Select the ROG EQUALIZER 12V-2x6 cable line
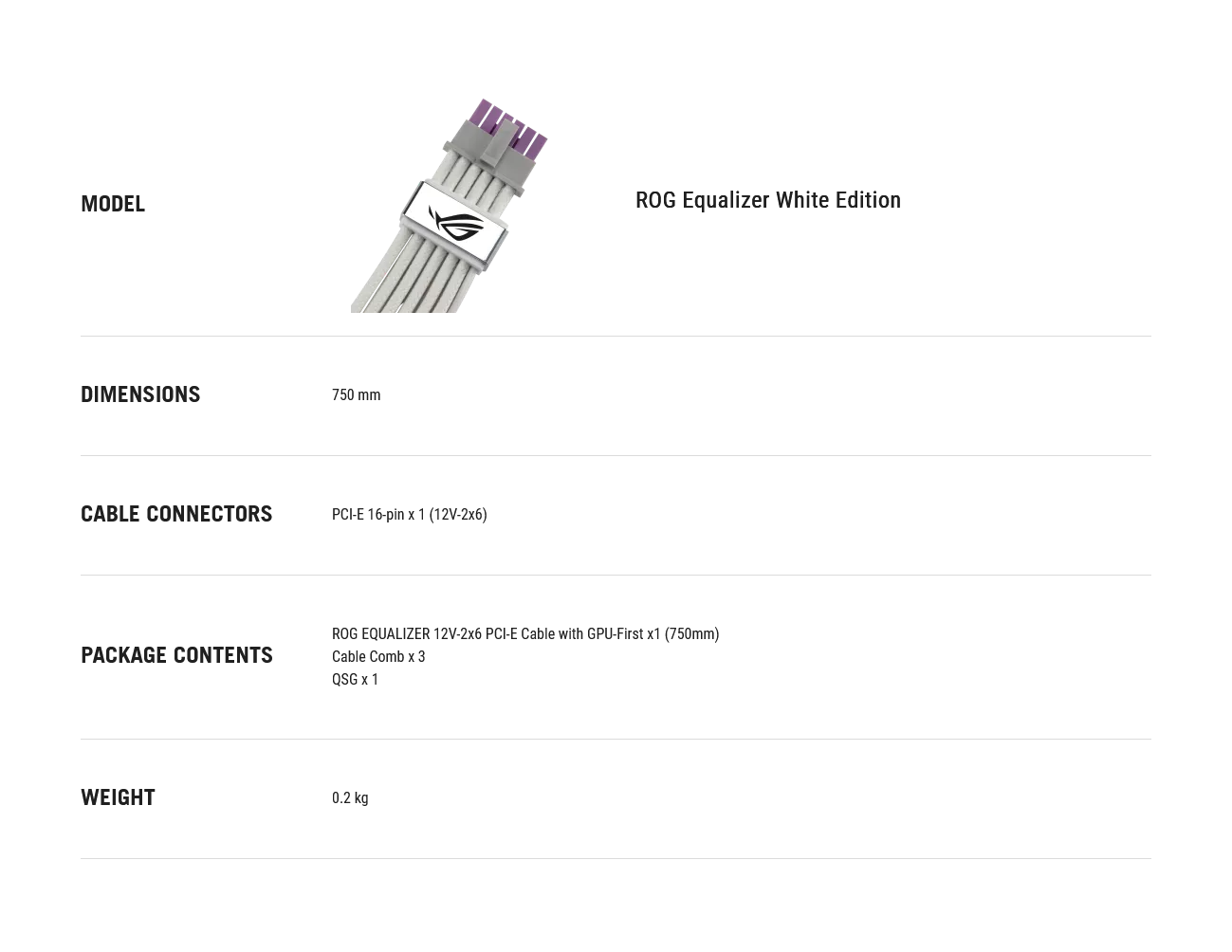 (525, 633)
